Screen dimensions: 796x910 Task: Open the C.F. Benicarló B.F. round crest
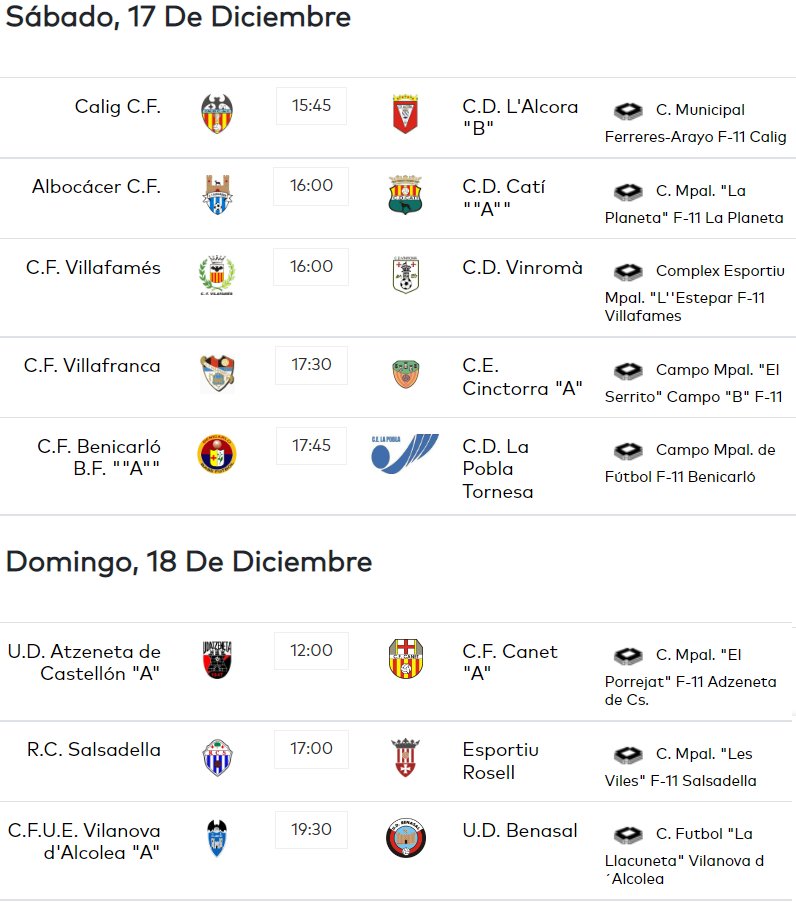click(217, 453)
